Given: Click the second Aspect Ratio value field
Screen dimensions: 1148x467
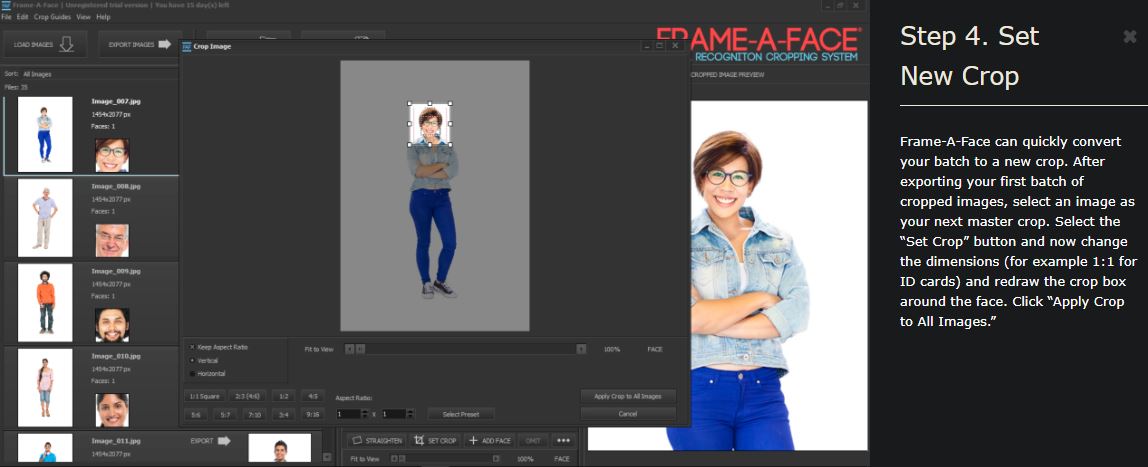Looking at the screenshot, I should [x=392, y=414].
